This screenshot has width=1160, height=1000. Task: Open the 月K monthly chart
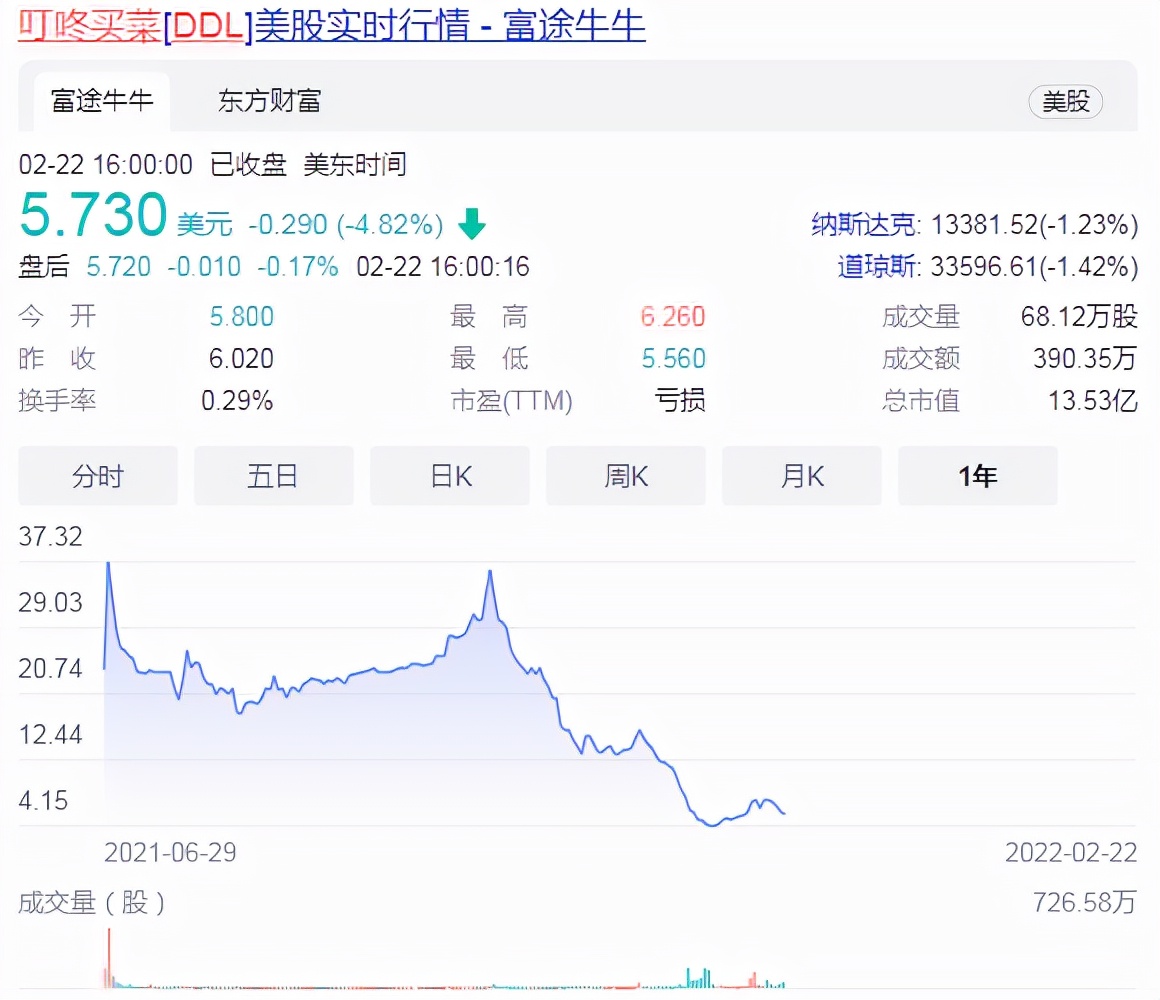pyautogui.click(x=801, y=476)
